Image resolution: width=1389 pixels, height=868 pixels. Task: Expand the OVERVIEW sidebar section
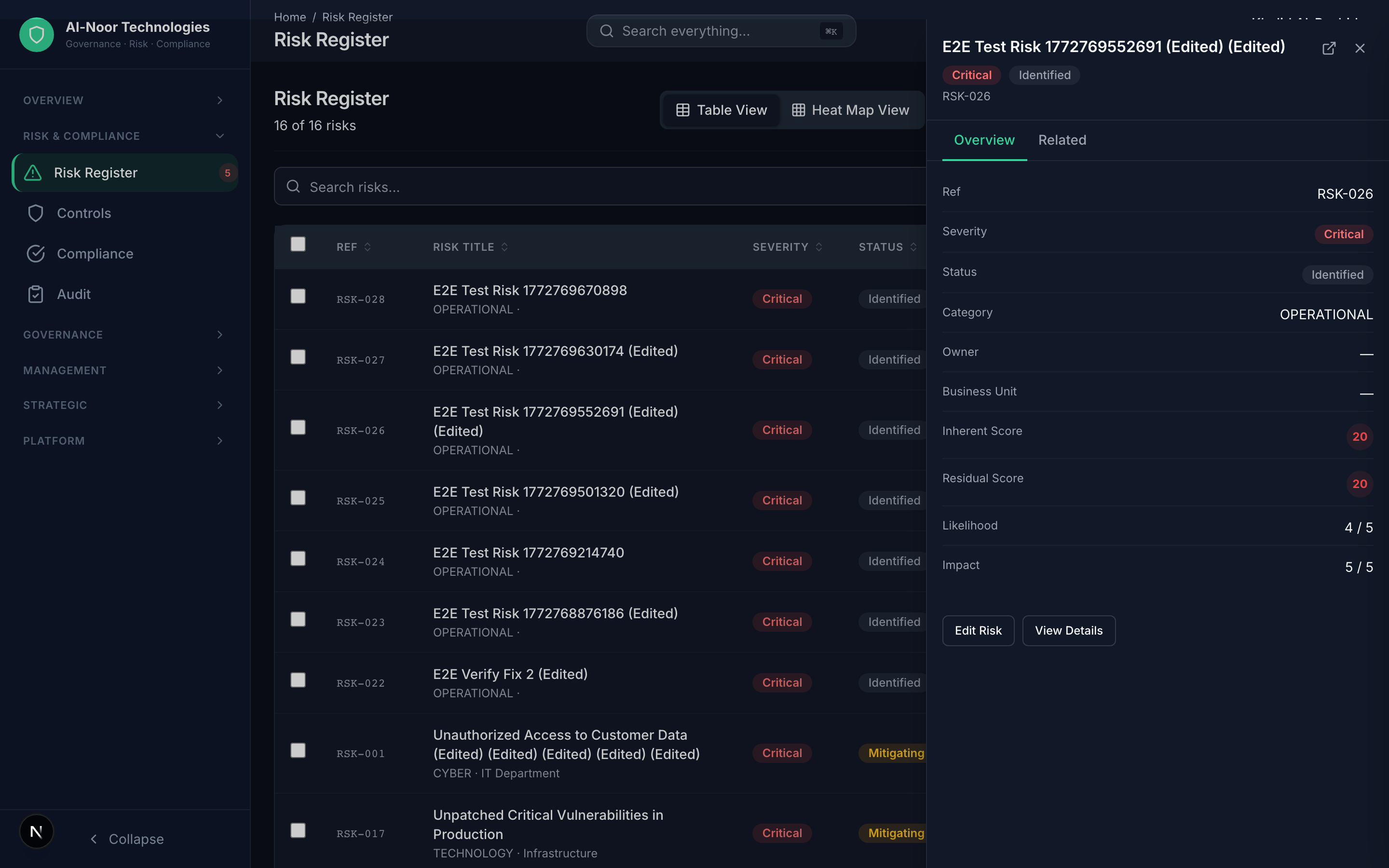pyautogui.click(x=219, y=100)
